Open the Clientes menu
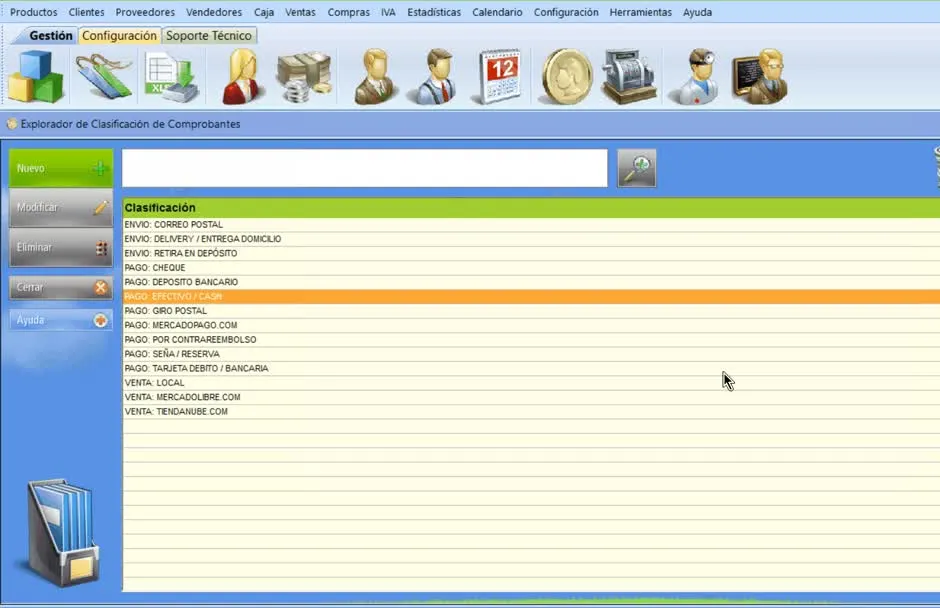 click(x=86, y=12)
